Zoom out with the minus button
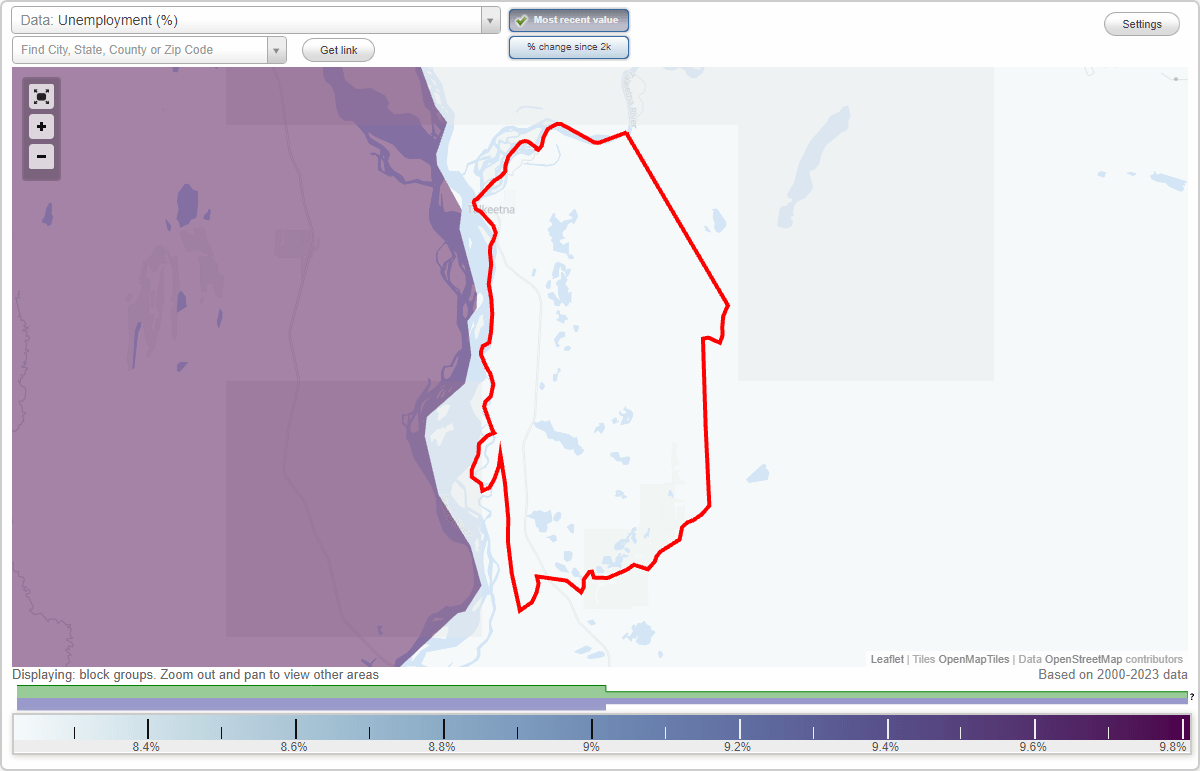1200x771 pixels. point(41,156)
